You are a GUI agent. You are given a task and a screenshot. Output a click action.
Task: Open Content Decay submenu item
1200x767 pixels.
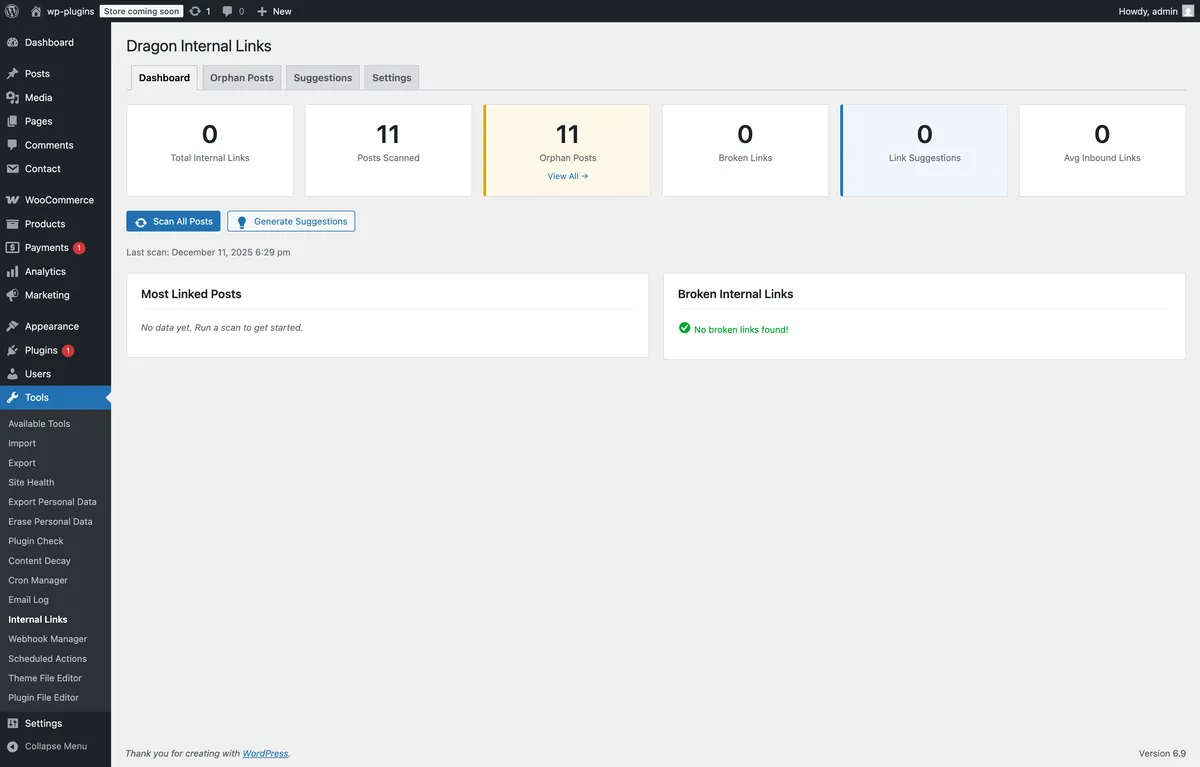coord(39,561)
